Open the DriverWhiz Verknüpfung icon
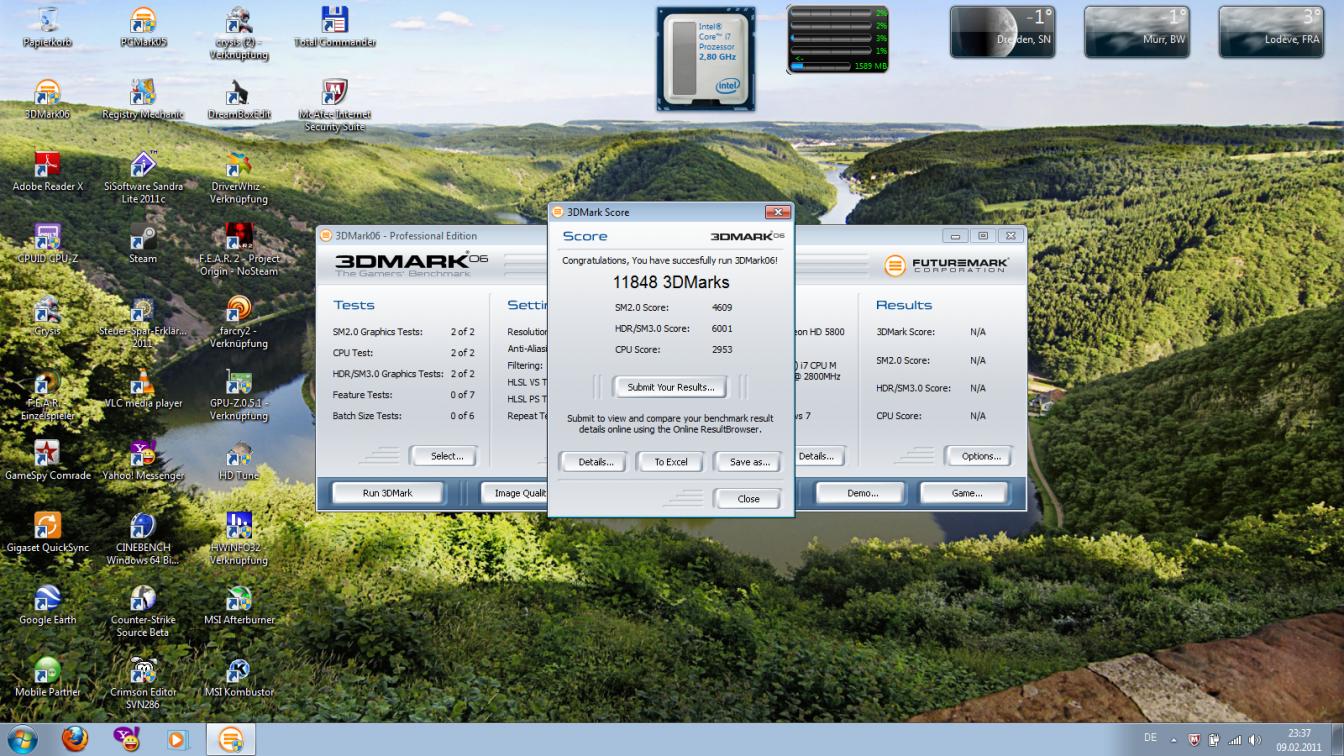Viewport: 1344px width, 756px height. pyautogui.click(x=238, y=177)
